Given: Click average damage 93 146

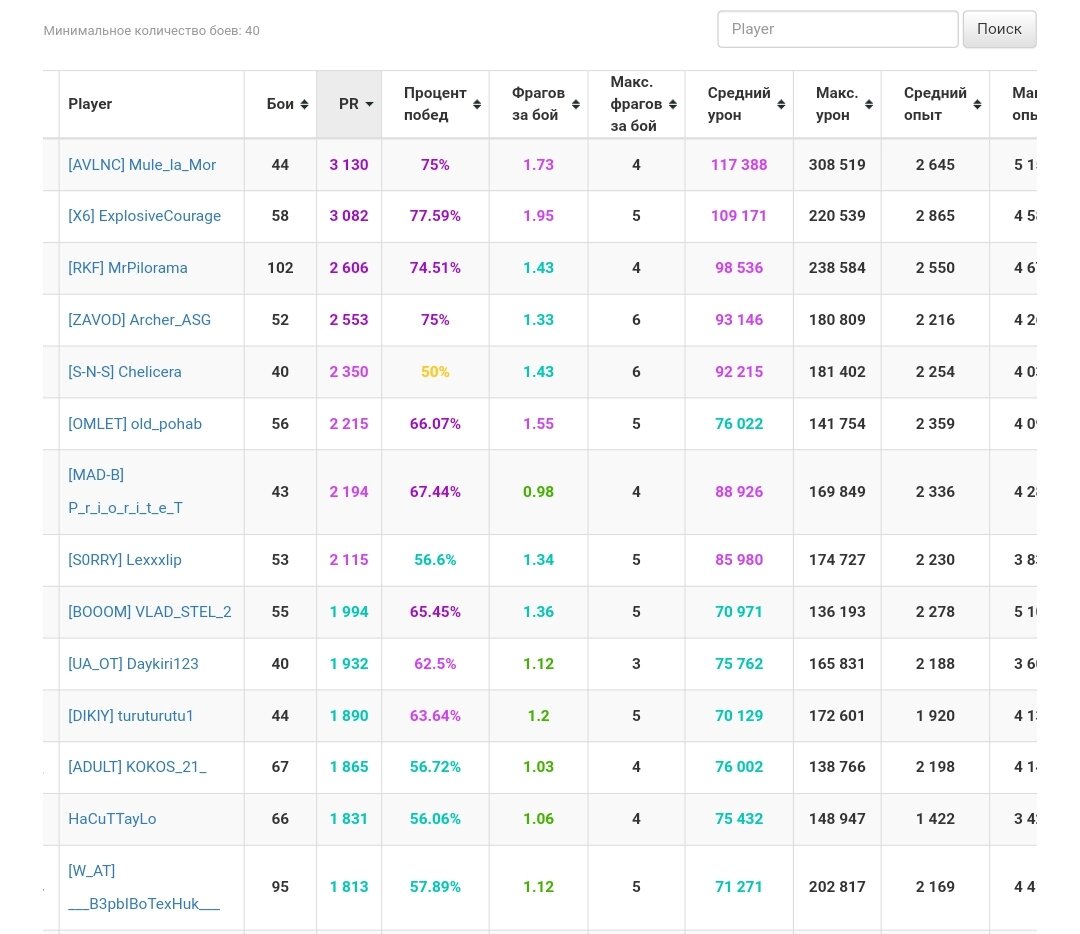Looking at the screenshot, I should (x=738, y=320).
